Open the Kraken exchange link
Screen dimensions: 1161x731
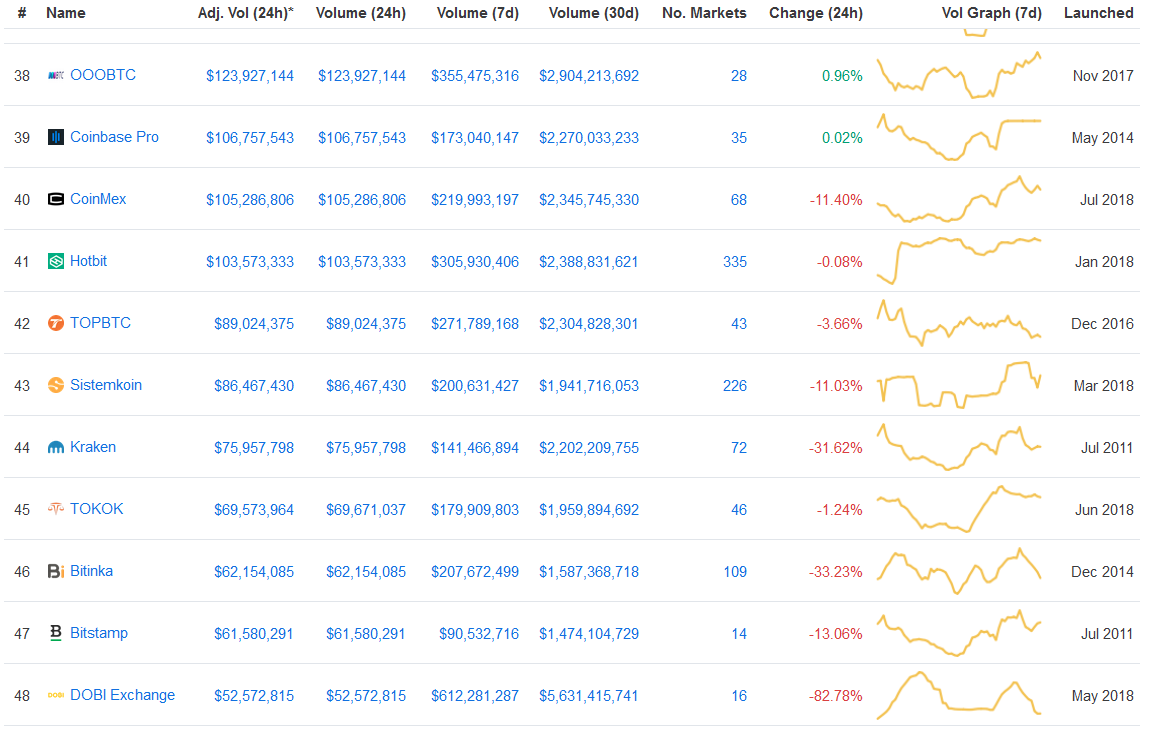(94, 447)
